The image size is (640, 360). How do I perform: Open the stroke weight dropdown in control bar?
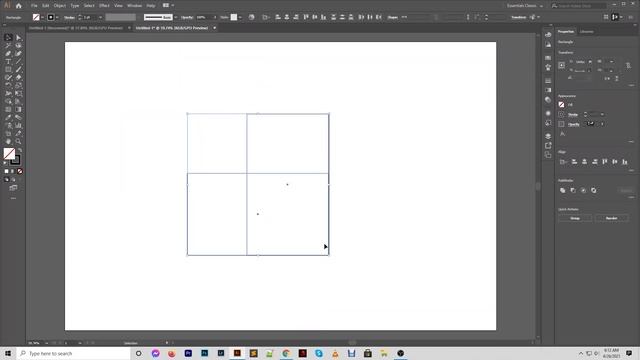click(x=100, y=17)
